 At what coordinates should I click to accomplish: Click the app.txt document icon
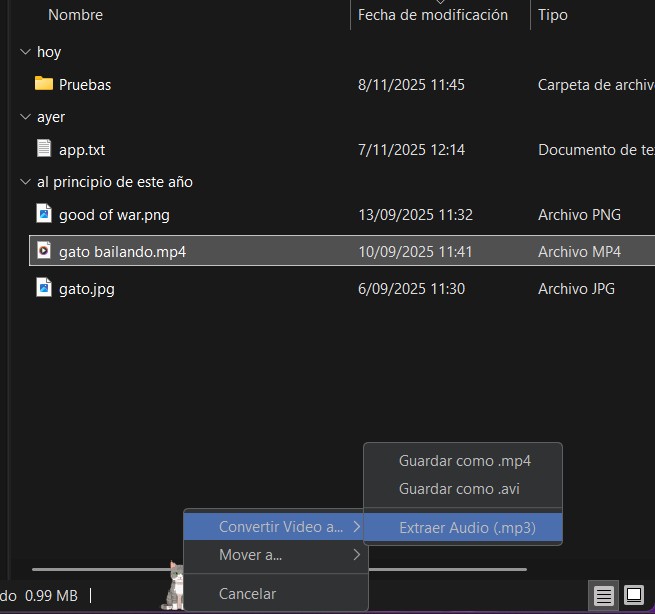[x=43, y=149]
